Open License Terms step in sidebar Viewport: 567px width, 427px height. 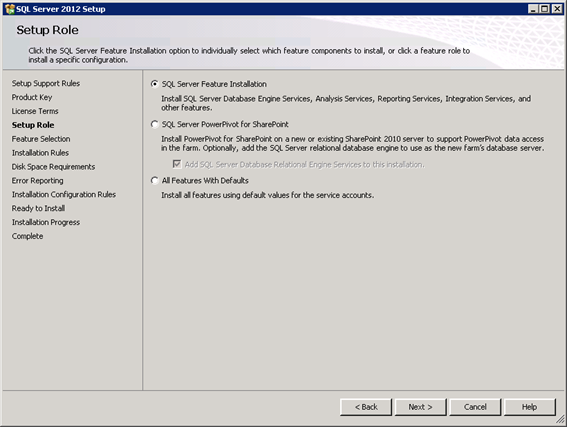35,111
